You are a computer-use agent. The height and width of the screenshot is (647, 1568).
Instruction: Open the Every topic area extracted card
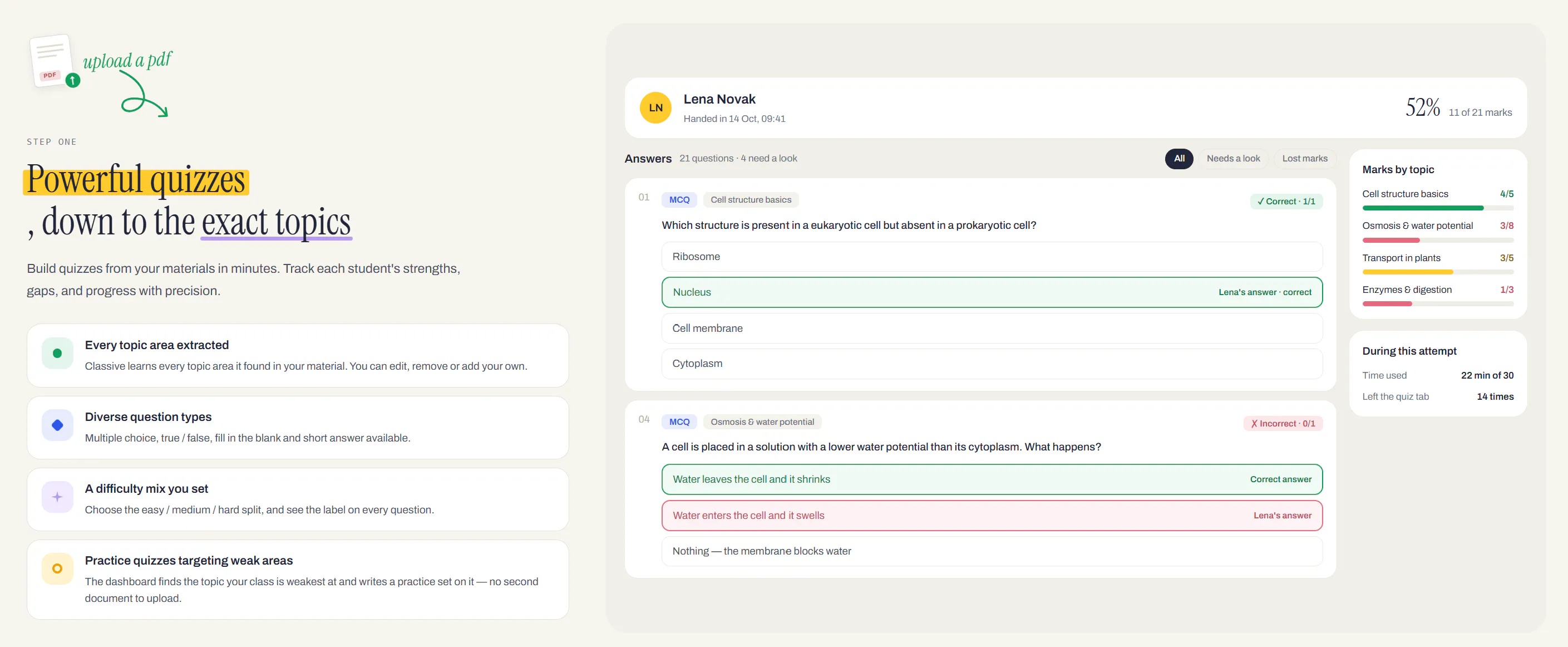tap(298, 355)
